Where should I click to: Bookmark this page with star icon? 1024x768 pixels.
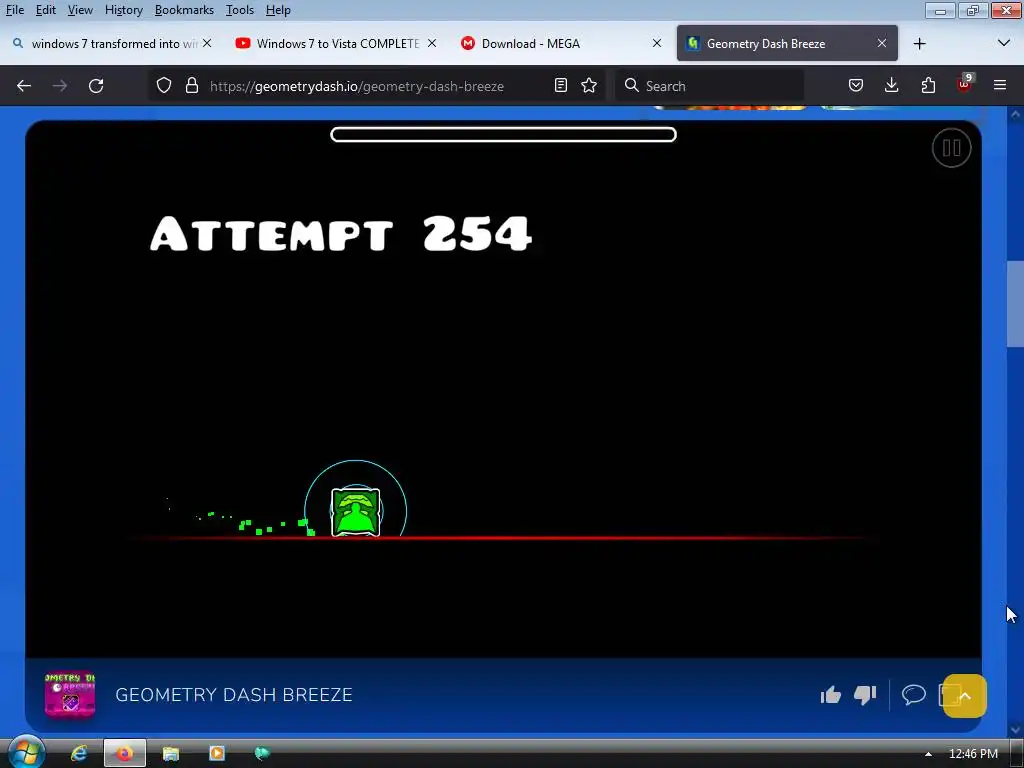[x=589, y=86]
